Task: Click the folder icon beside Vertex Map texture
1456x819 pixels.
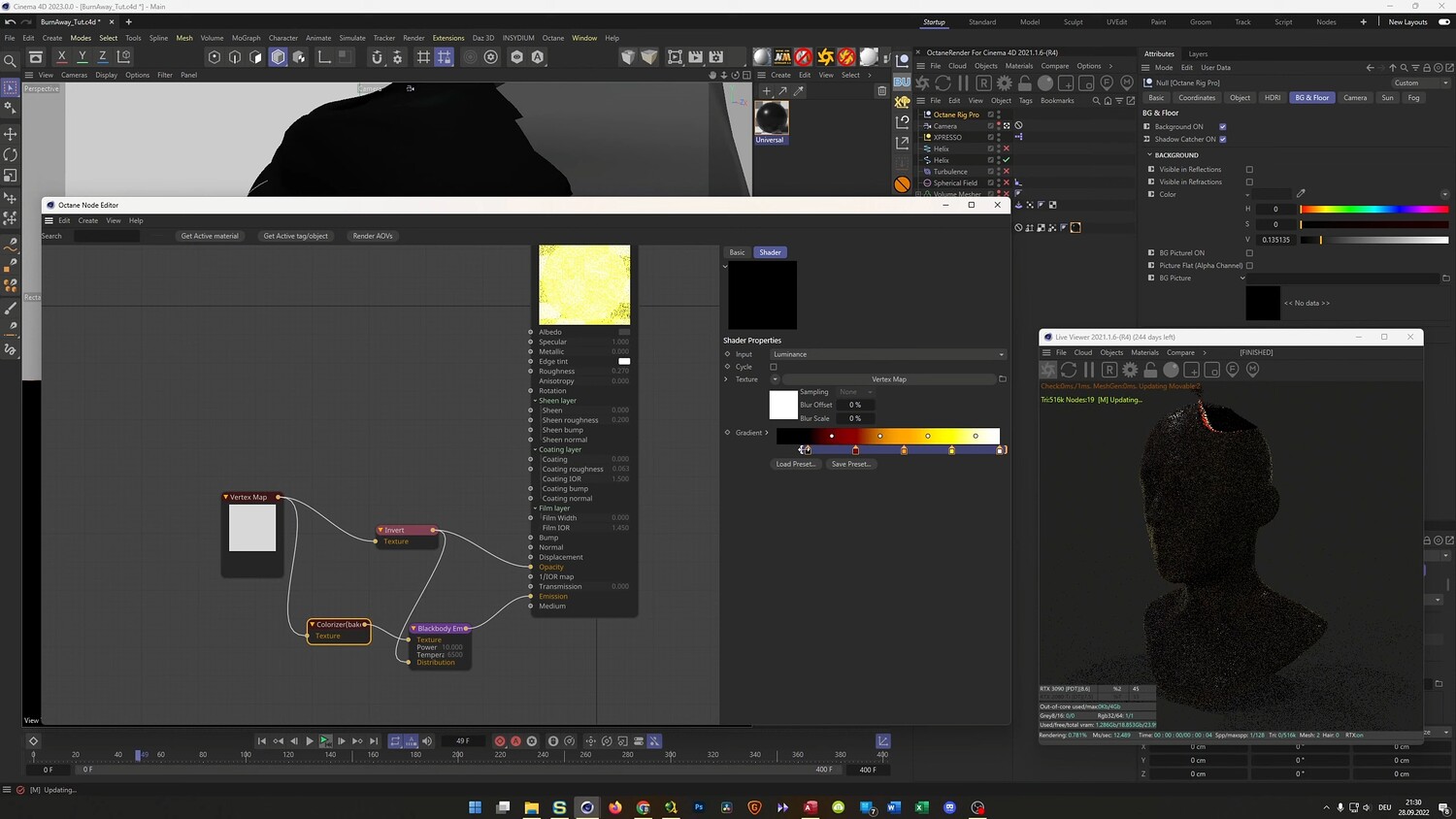Action: 1003,379
